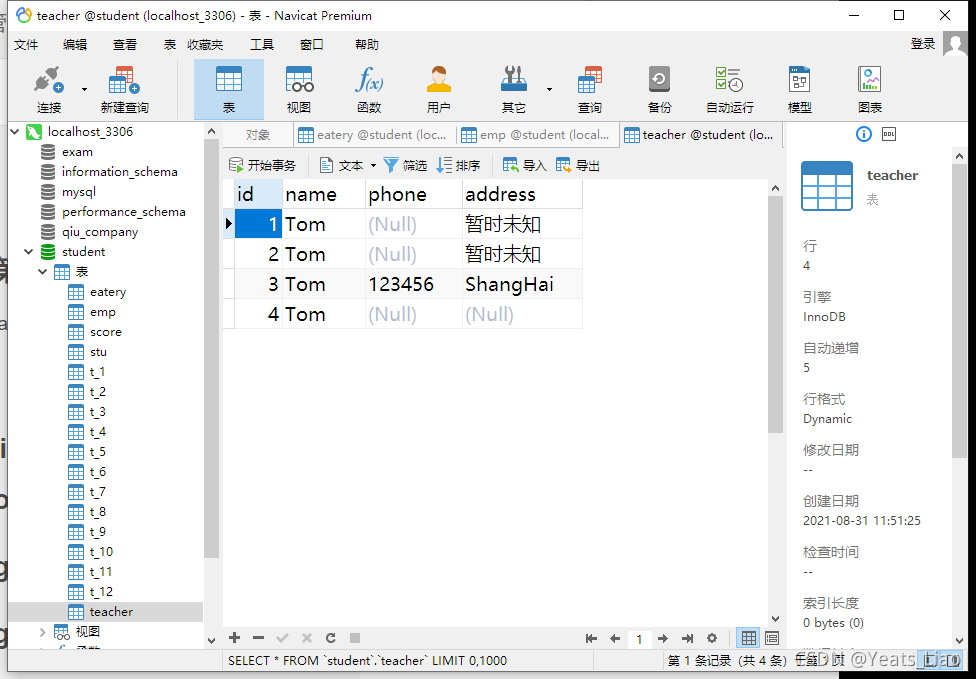Image resolution: width=976 pixels, height=679 pixels.
Task: Go to the previous page of records
Action: click(x=615, y=639)
